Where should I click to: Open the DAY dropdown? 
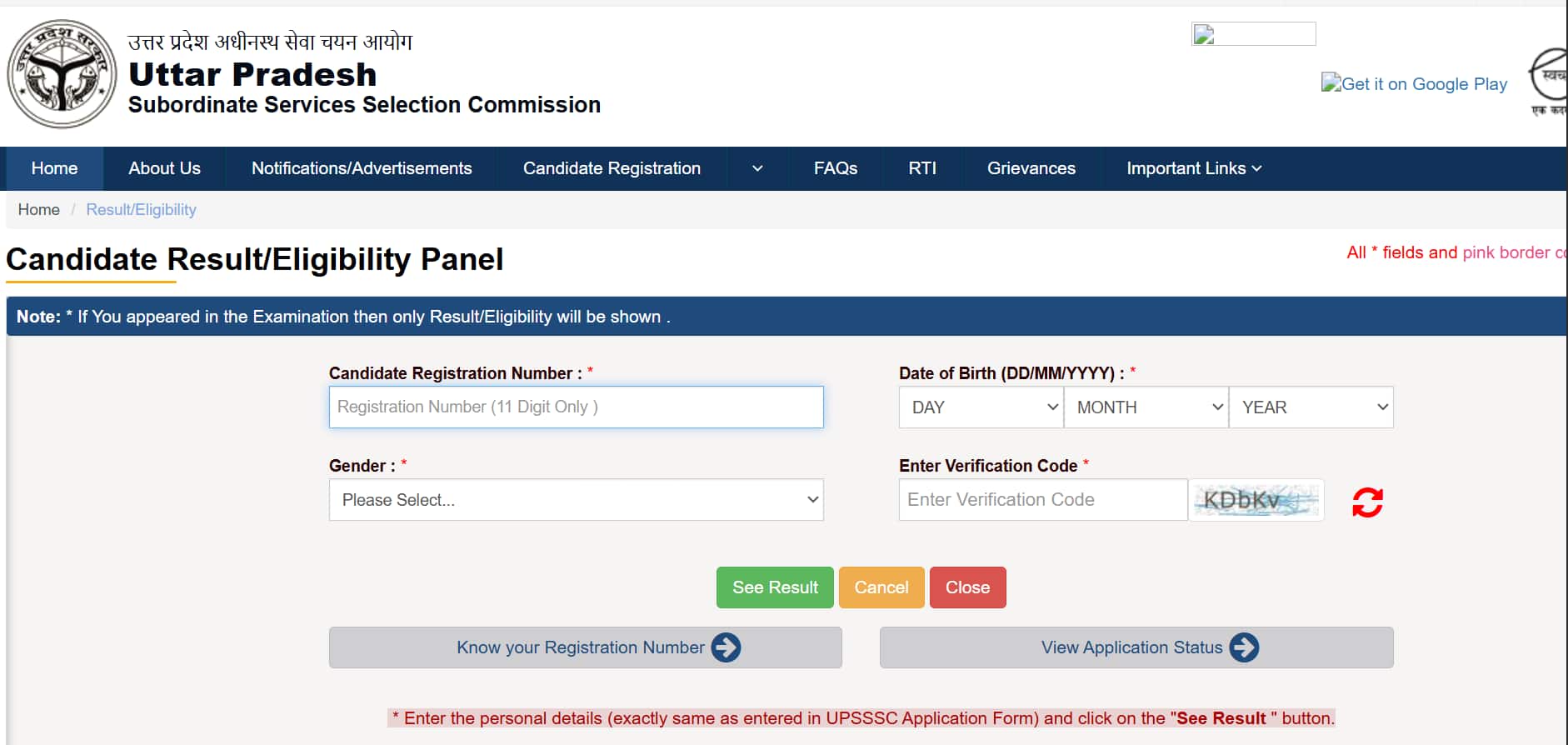[x=981, y=407]
